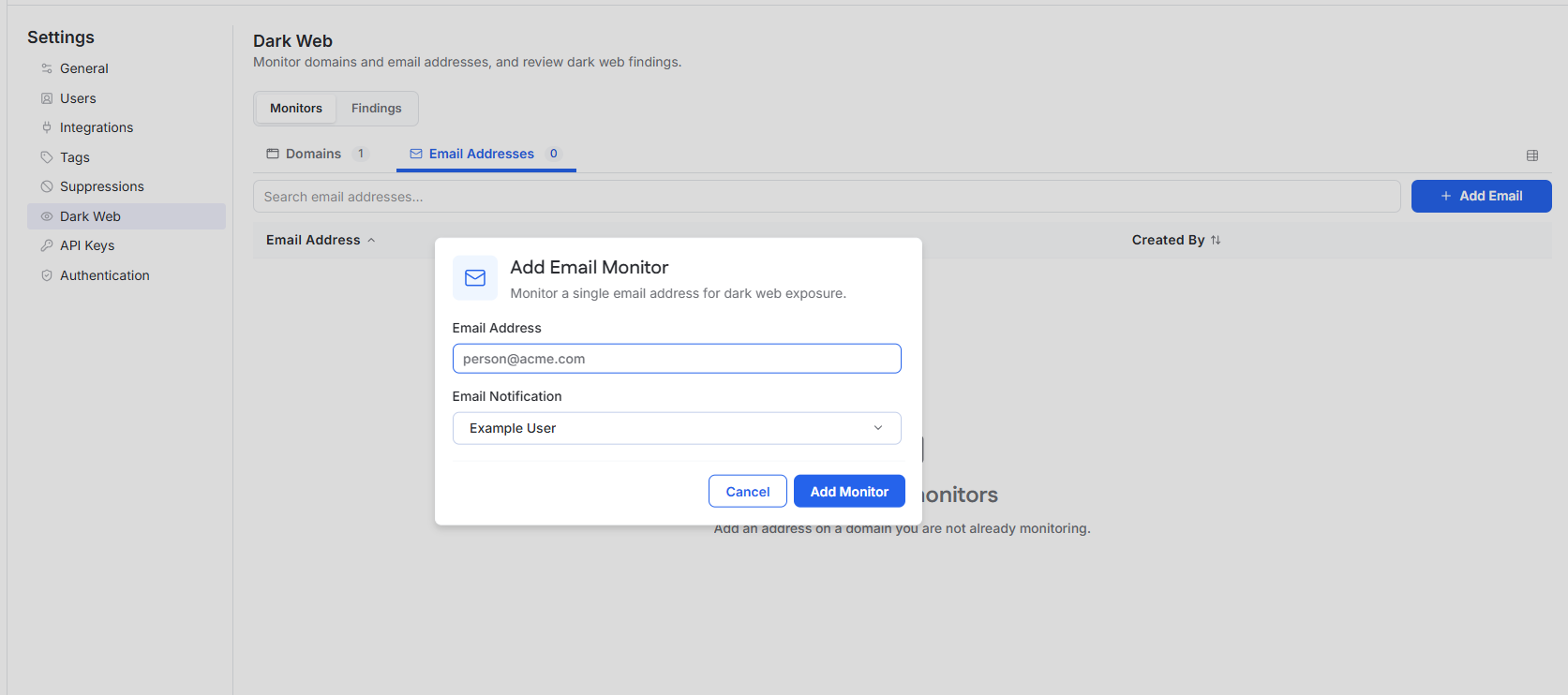1568x695 pixels.
Task: Click the API Keys key icon
Action: coord(47,245)
